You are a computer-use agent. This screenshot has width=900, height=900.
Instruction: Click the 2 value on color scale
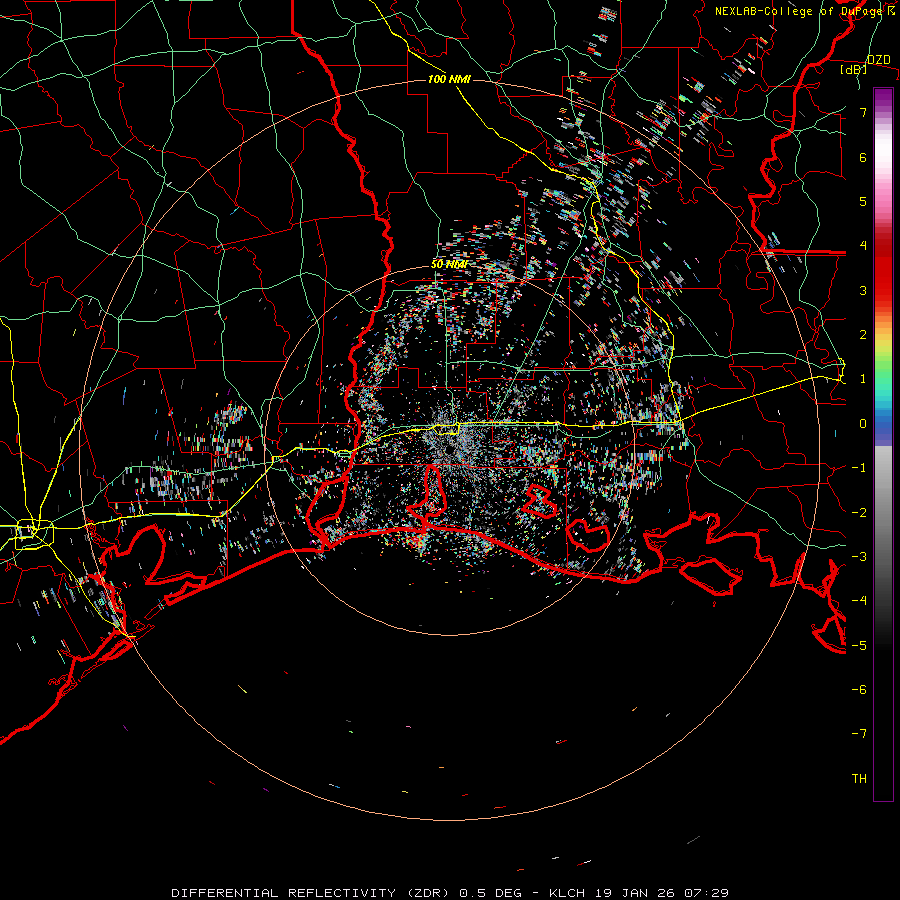pyautogui.click(x=863, y=335)
